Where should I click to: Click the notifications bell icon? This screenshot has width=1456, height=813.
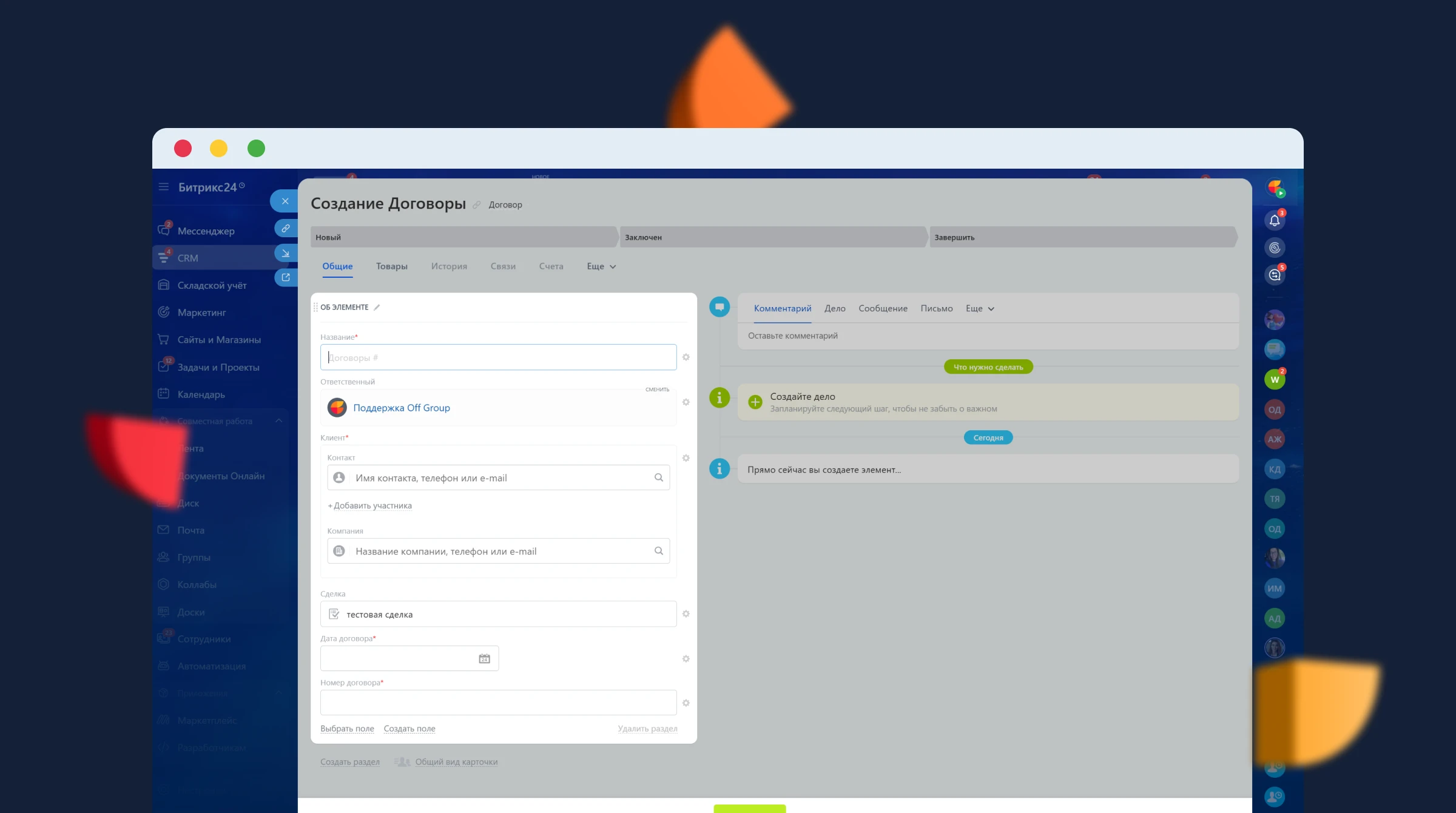click(x=1274, y=220)
